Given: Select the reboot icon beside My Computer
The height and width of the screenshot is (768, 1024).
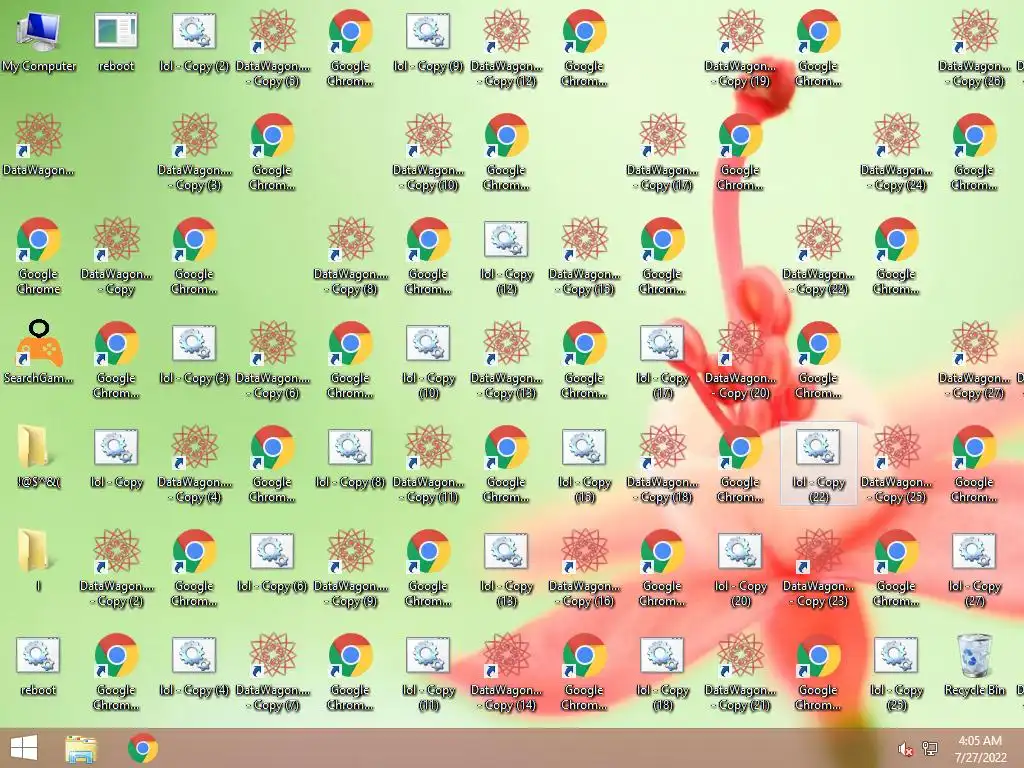Looking at the screenshot, I should [x=116, y=42].
